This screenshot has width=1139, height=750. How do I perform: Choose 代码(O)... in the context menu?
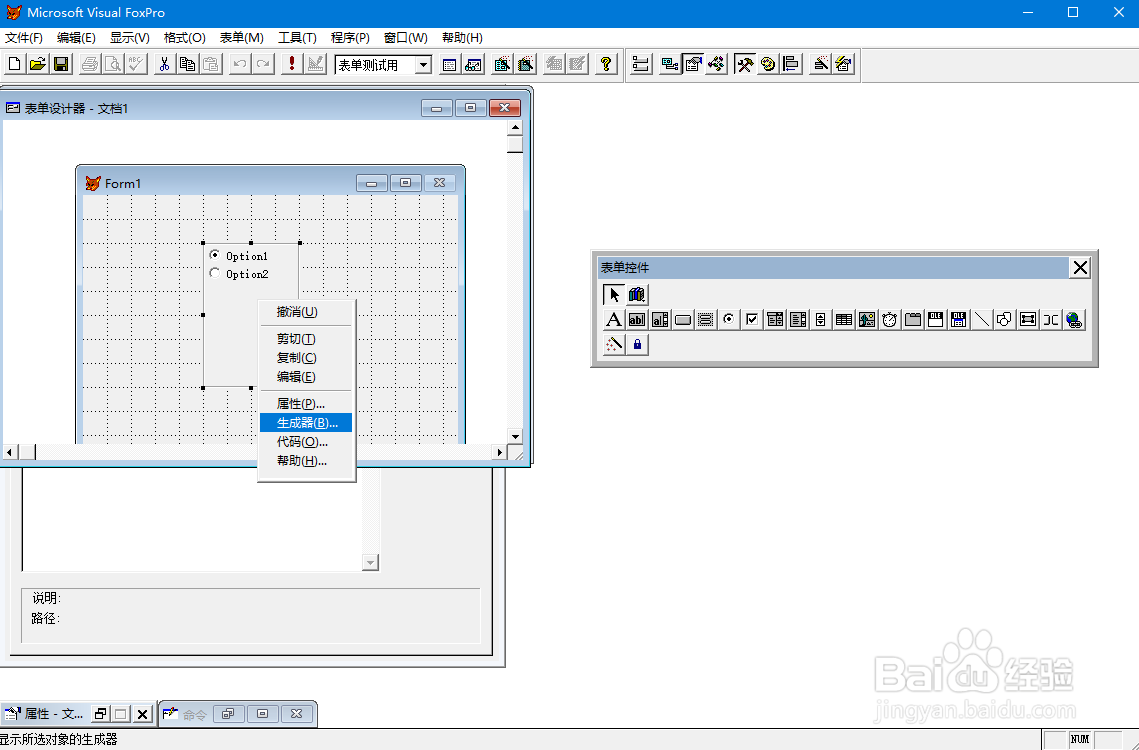(x=306, y=442)
